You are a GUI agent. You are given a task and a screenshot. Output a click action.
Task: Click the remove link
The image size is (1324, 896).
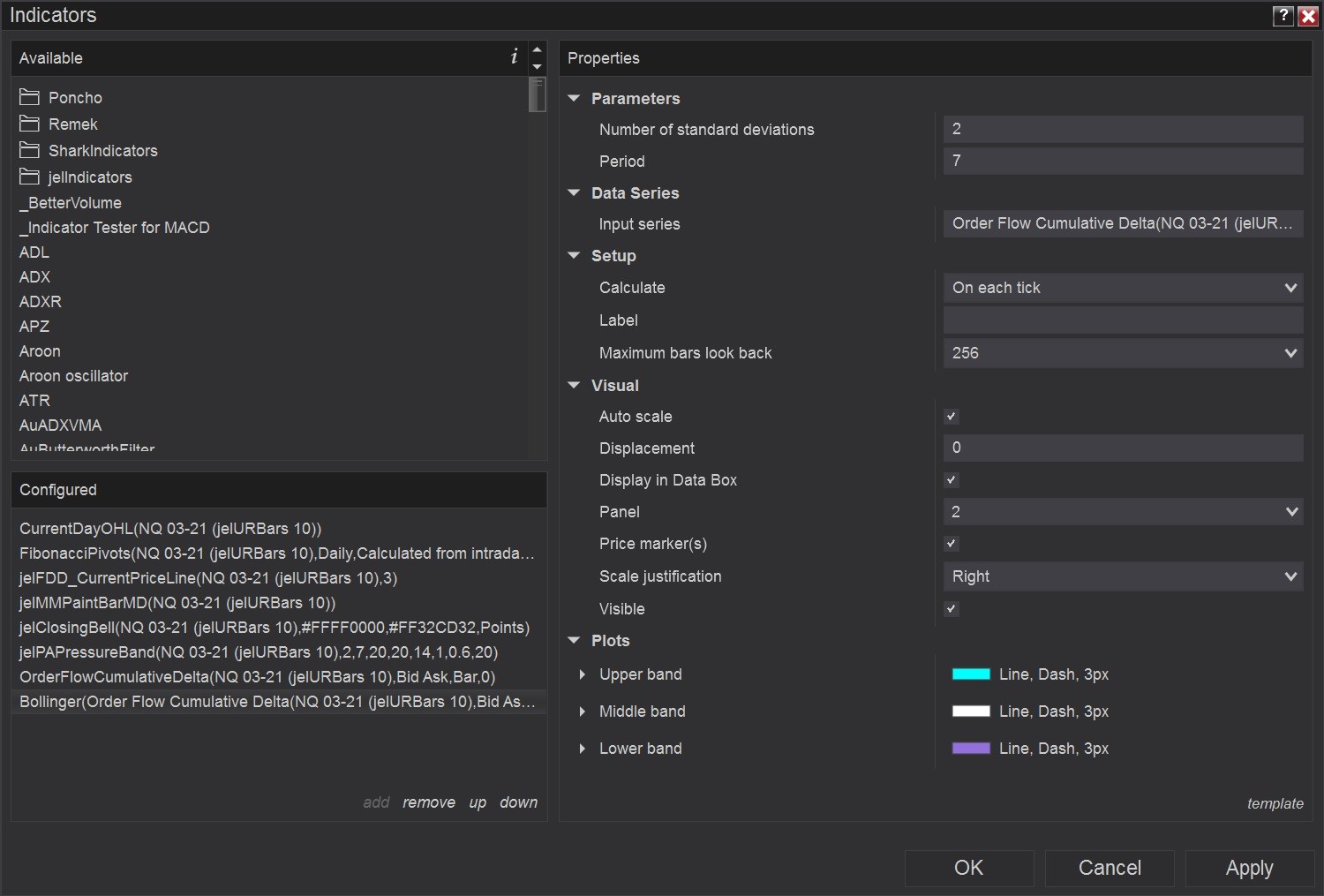429,802
